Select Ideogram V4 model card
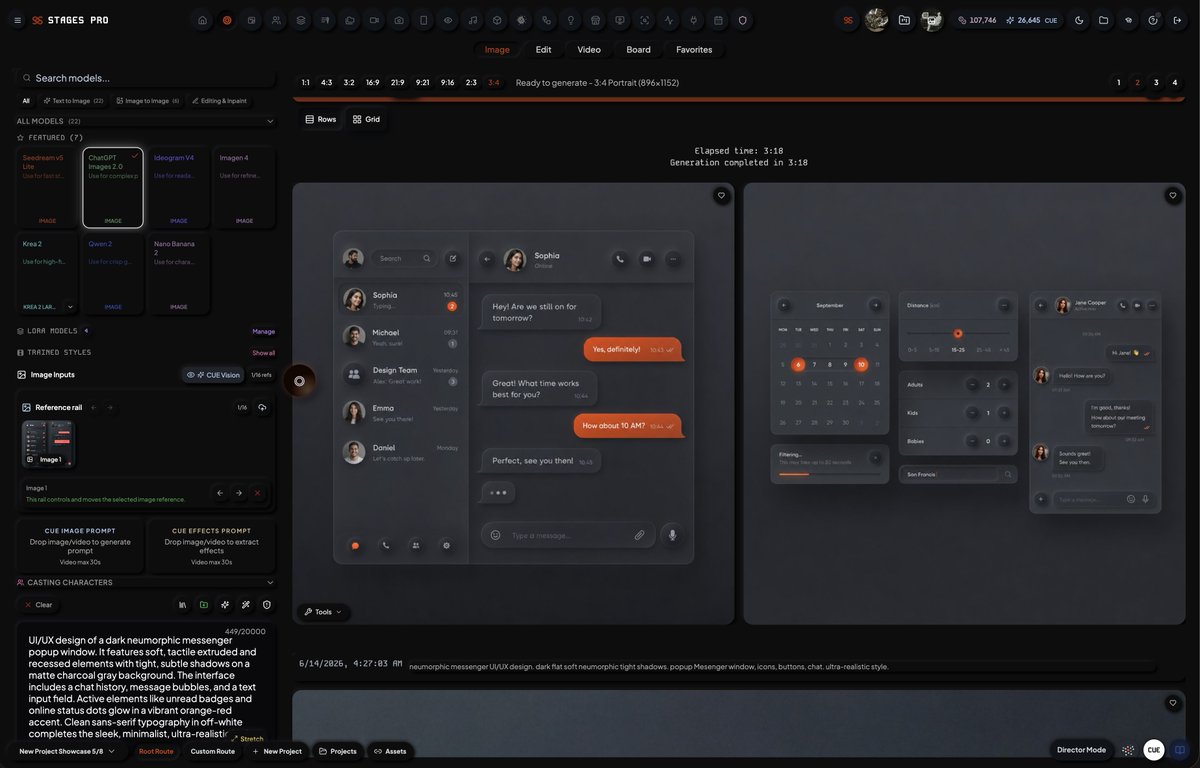This screenshot has height=768, width=1200. 178,188
